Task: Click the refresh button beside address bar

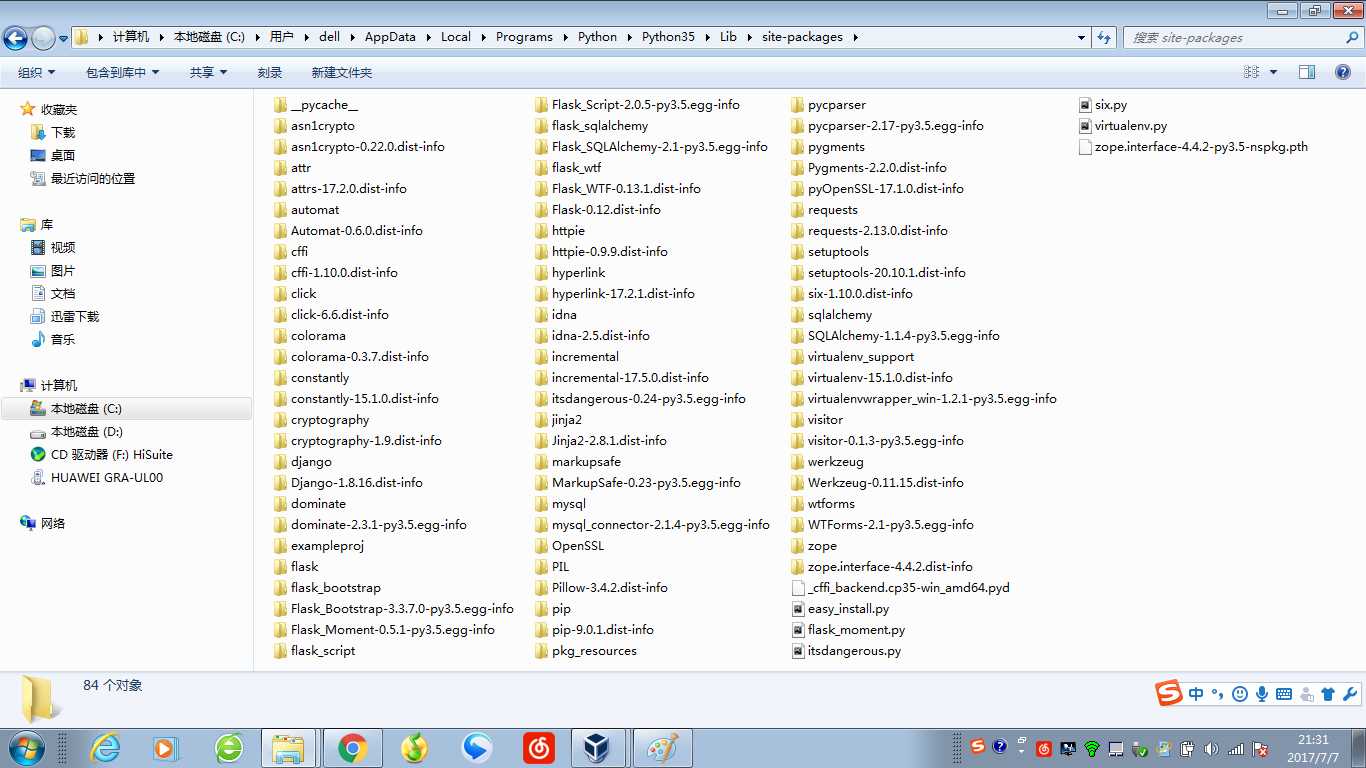Action: click(x=1105, y=37)
